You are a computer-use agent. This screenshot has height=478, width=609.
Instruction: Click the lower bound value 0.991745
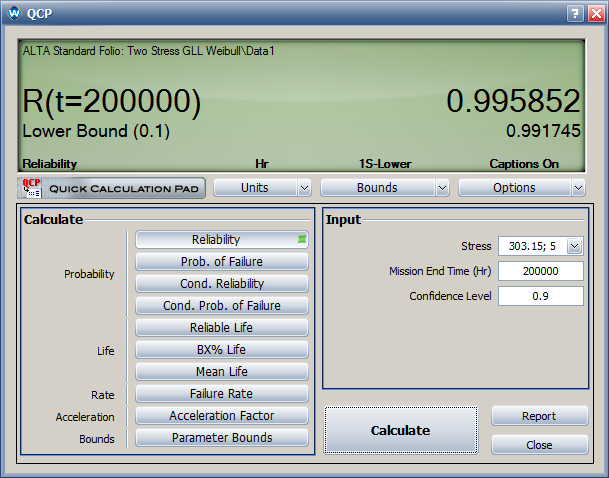(x=543, y=131)
